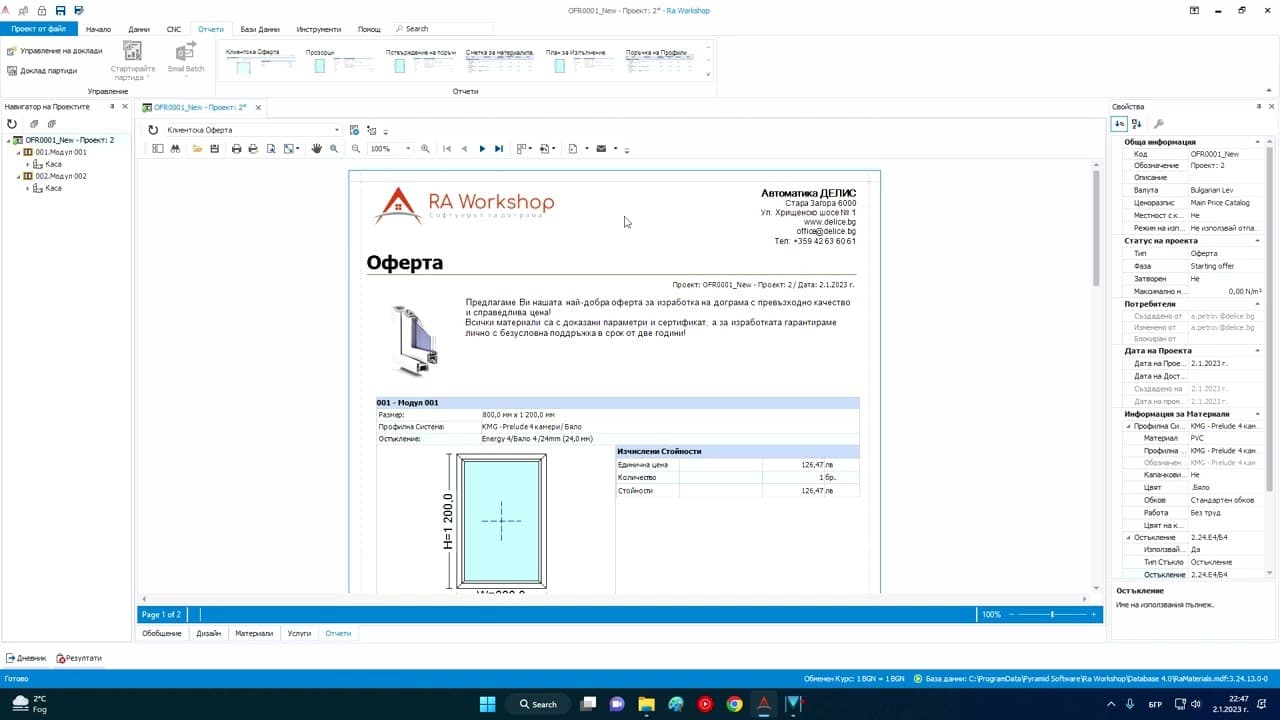Save the report with diskette icon

pyautogui.click(x=214, y=149)
